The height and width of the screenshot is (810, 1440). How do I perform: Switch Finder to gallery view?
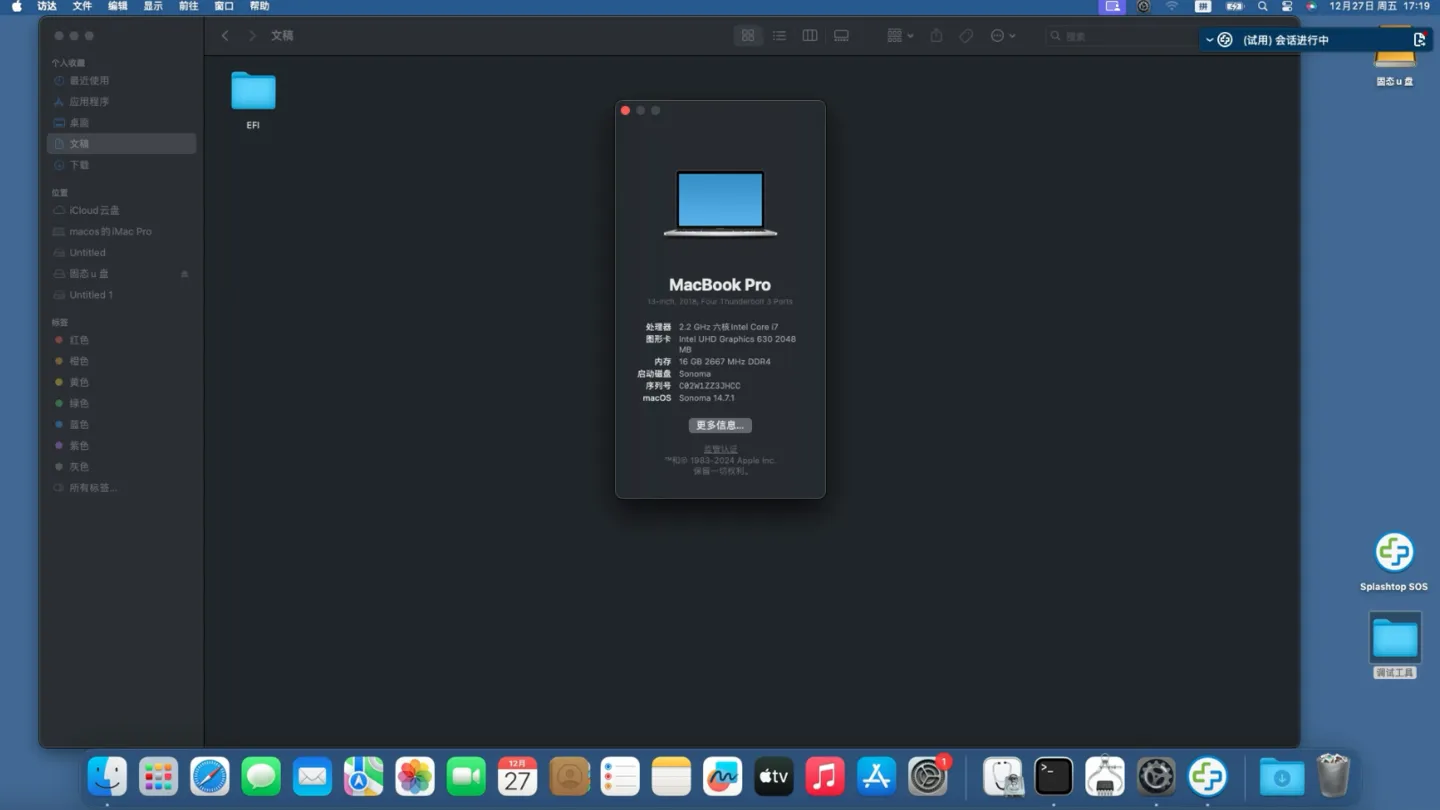point(841,36)
